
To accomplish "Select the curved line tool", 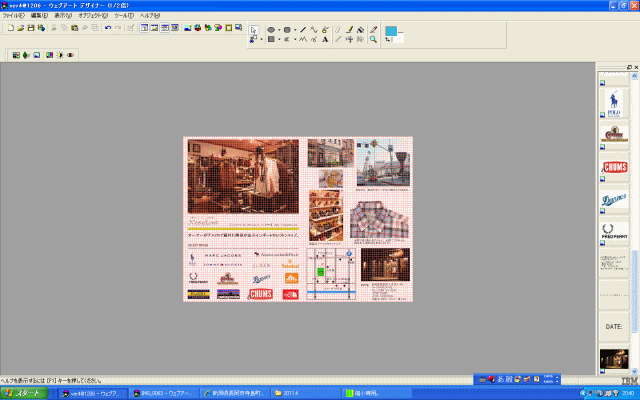I will coord(313,30).
